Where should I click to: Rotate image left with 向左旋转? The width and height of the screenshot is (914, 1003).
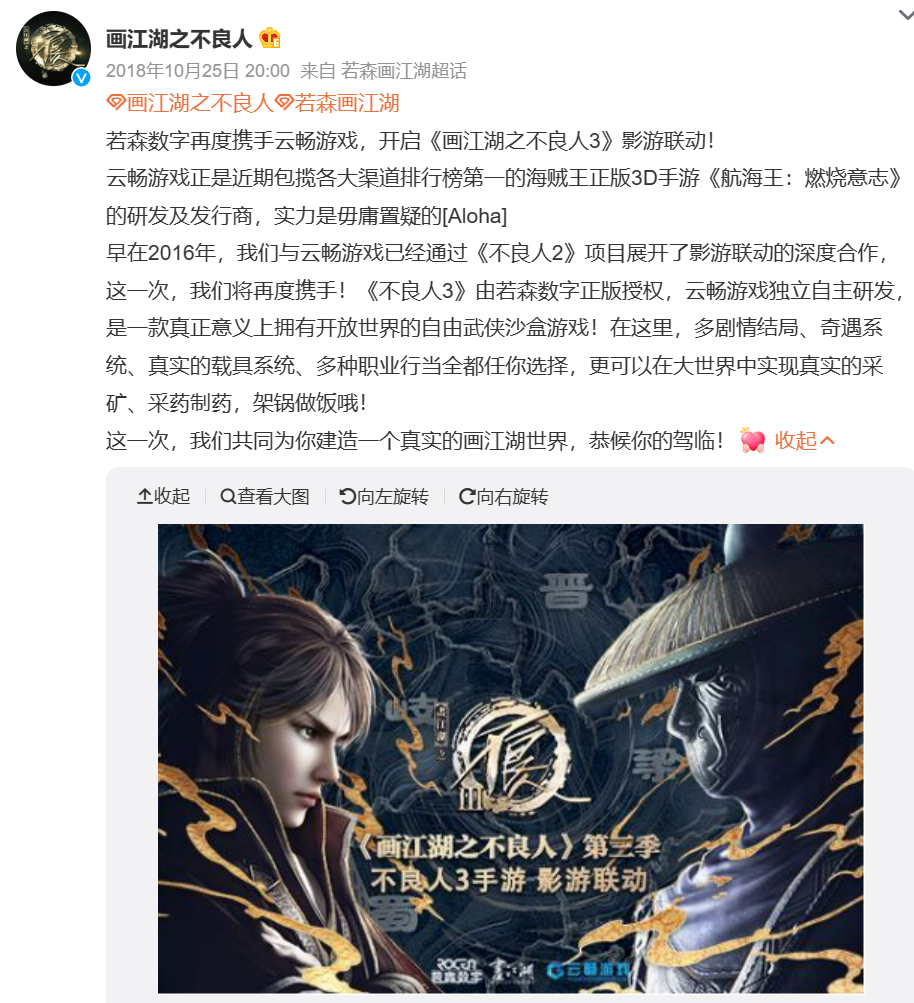[x=384, y=496]
